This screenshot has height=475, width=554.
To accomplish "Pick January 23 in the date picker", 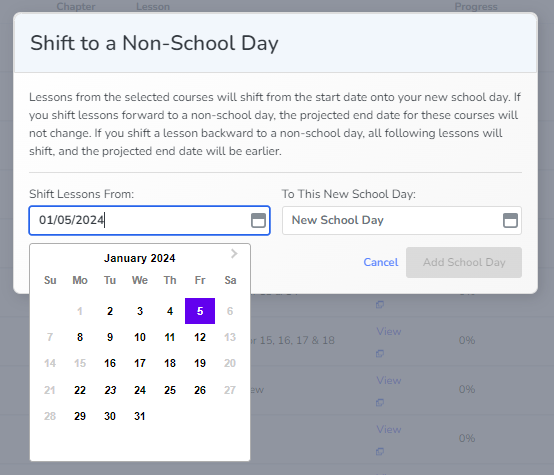I will [x=110, y=390].
